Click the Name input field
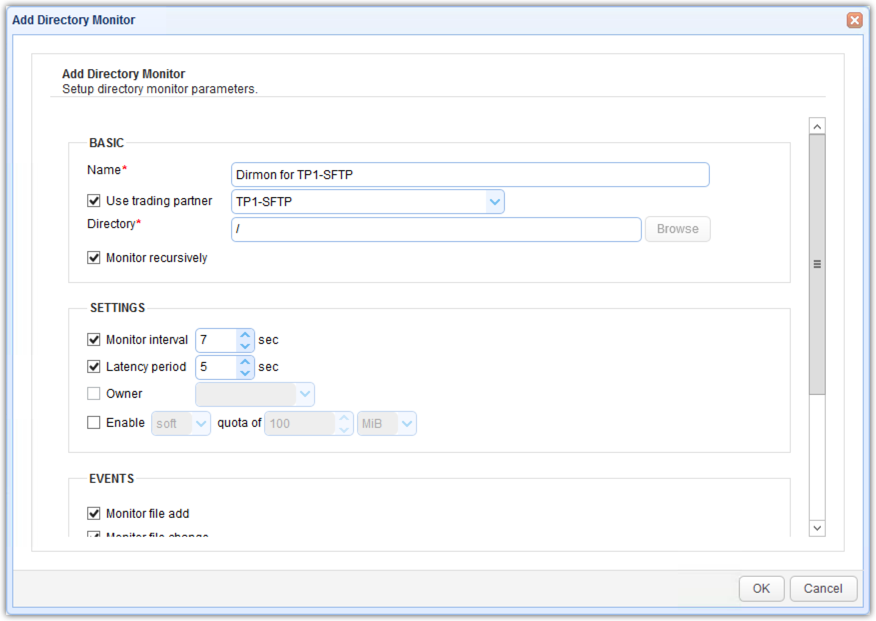Image resolution: width=876 pixels, height=621 pixels. coord(470,174)
